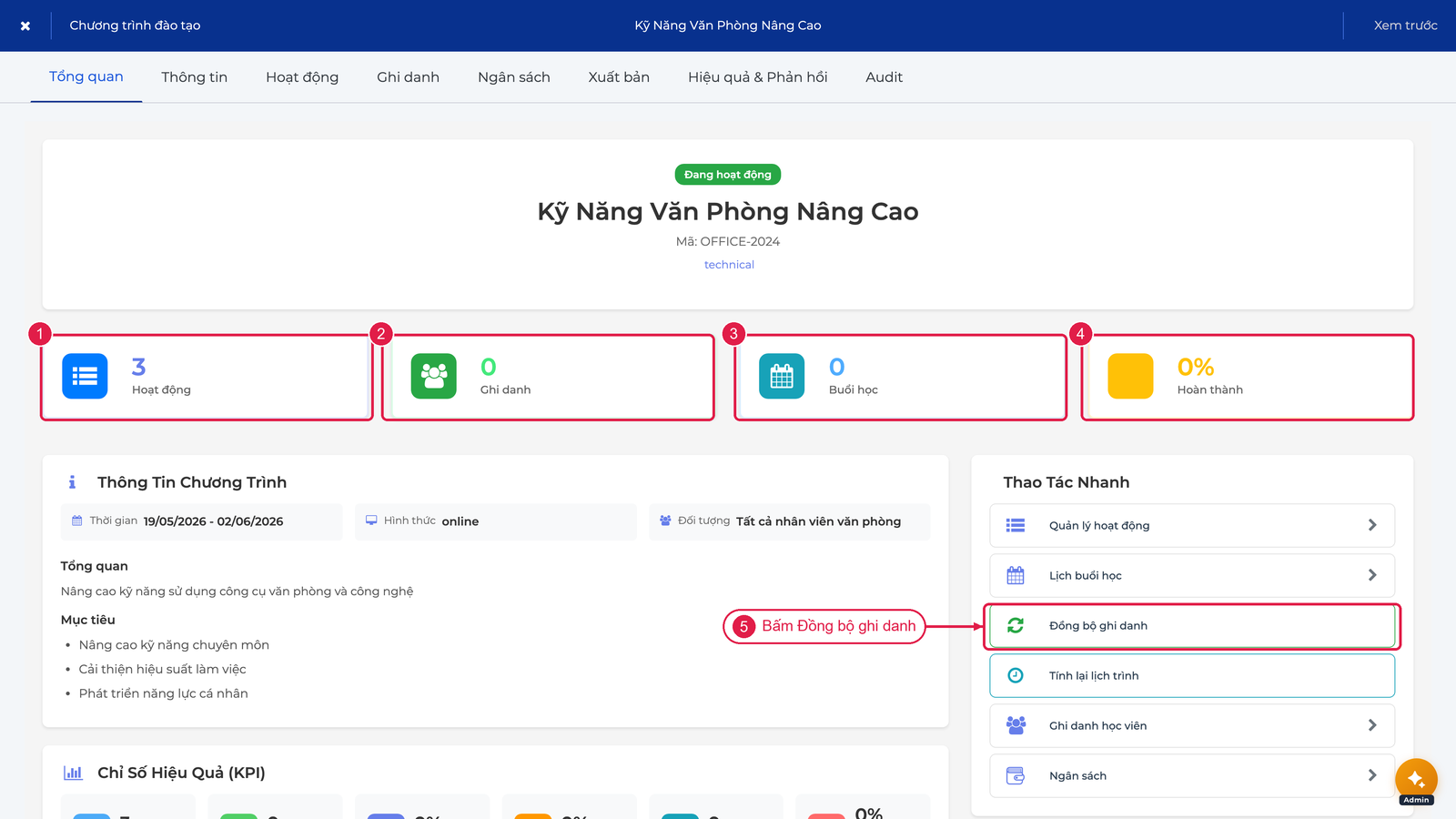This screenshot has height=819, width=1456.
Task: Click Tất cả nhân viên văn phòng text
Action: click(818, 521)
